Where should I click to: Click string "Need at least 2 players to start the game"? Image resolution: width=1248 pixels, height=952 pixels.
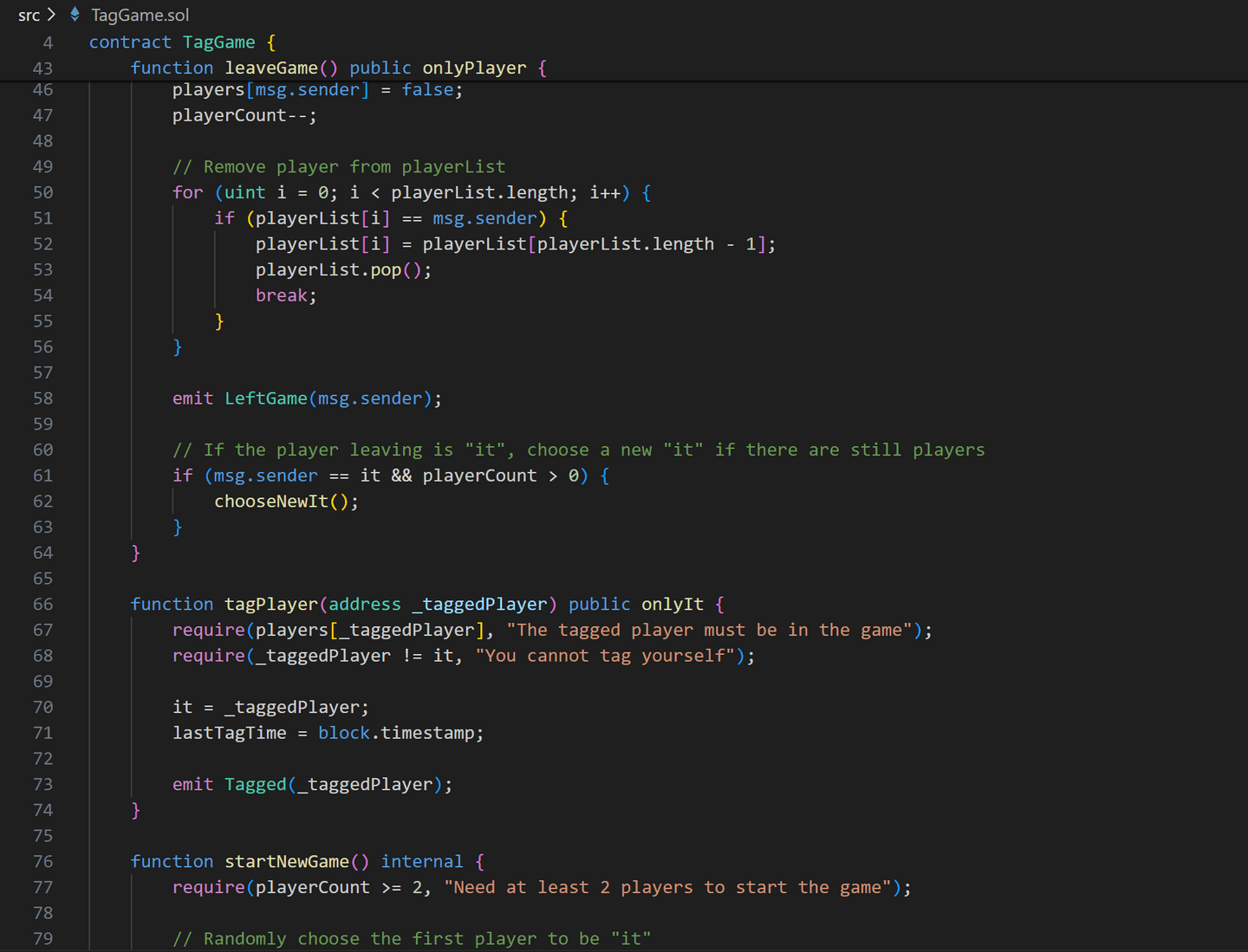tap(668, 887)
